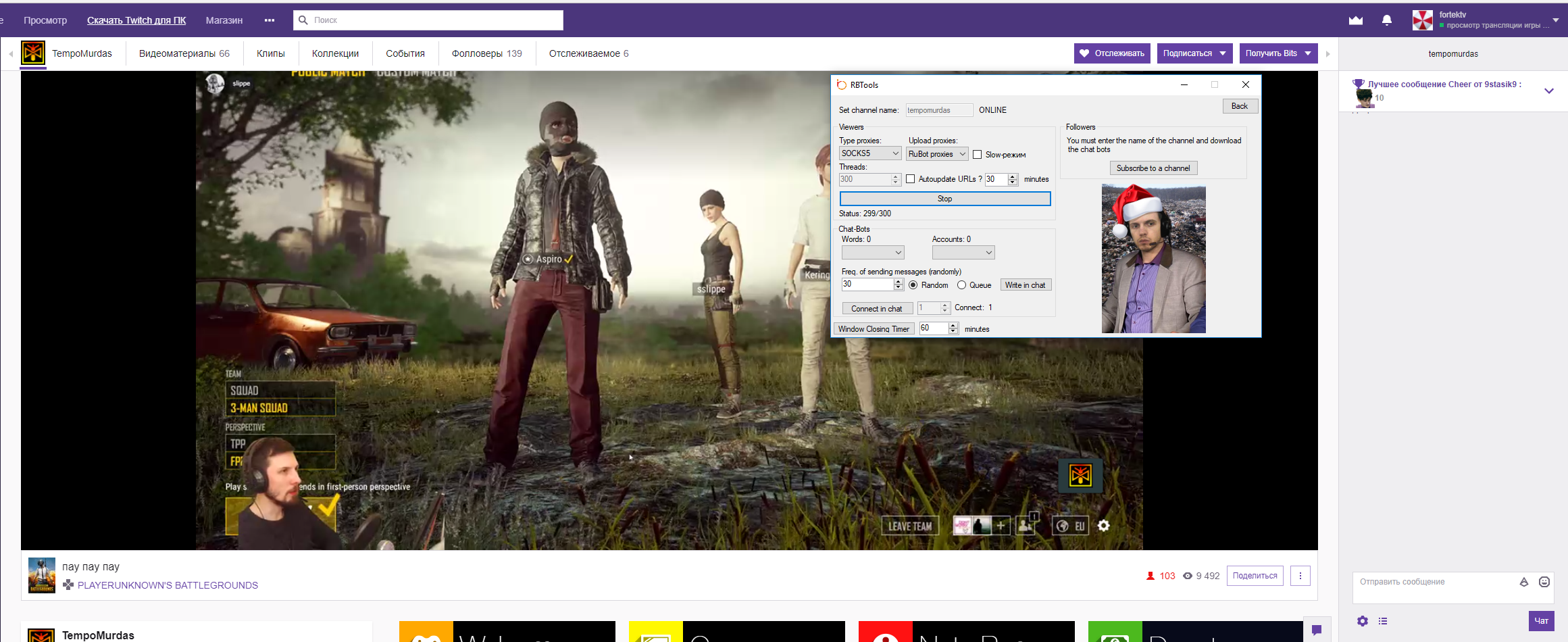Open the Upload proxies RuBot dropdown
Screen dimensions: 1568x642
[937, 154]
